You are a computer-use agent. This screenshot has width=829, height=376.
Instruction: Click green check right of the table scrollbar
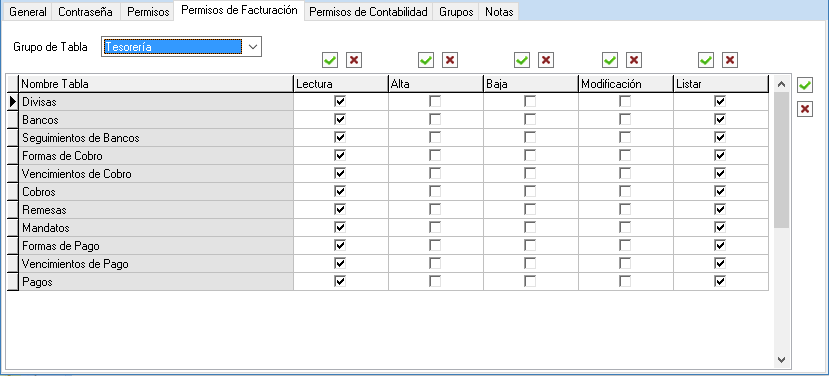[805, 85]
